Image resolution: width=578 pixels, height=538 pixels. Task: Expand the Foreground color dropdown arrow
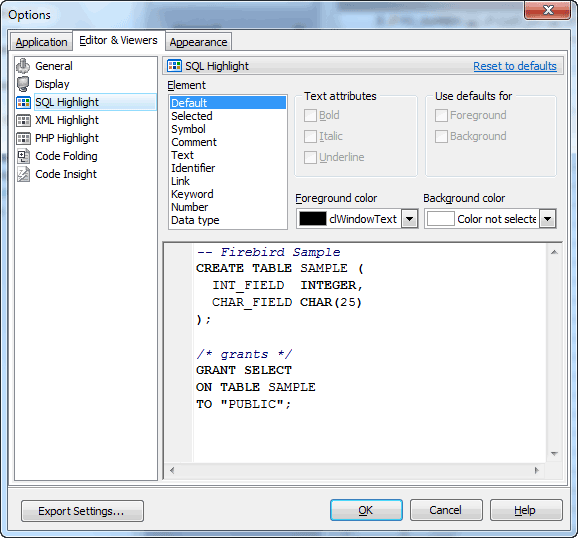(x=409, y=219)
